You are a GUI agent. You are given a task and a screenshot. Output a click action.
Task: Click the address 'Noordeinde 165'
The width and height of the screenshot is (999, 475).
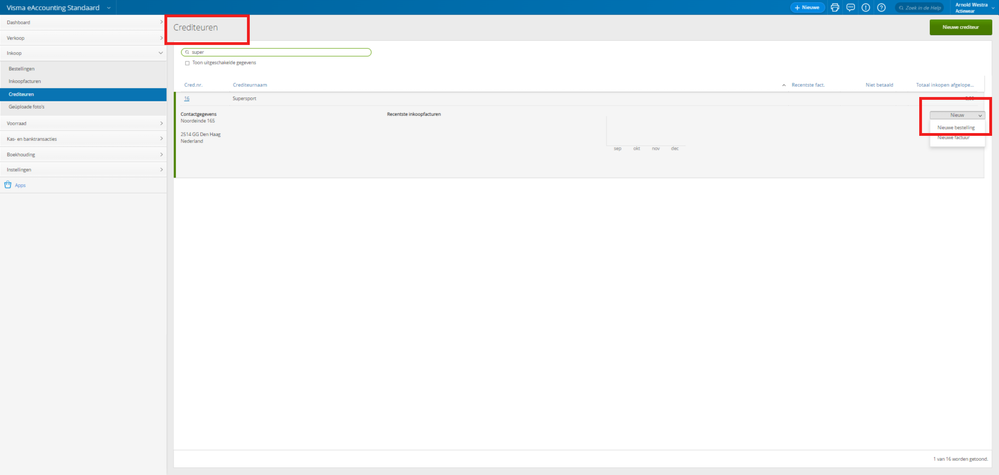[x=198, y=120]
